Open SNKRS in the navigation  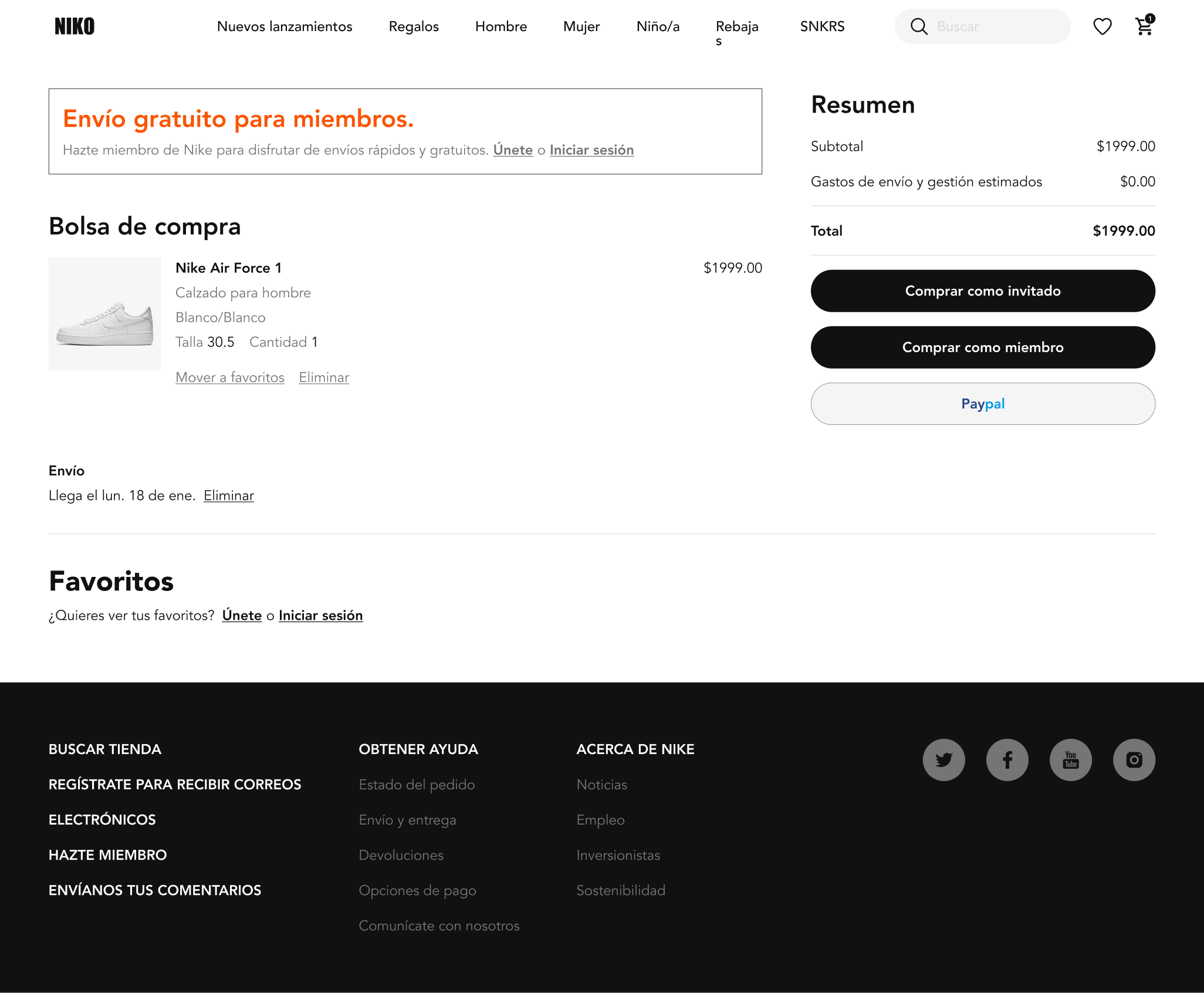point(822,26)
